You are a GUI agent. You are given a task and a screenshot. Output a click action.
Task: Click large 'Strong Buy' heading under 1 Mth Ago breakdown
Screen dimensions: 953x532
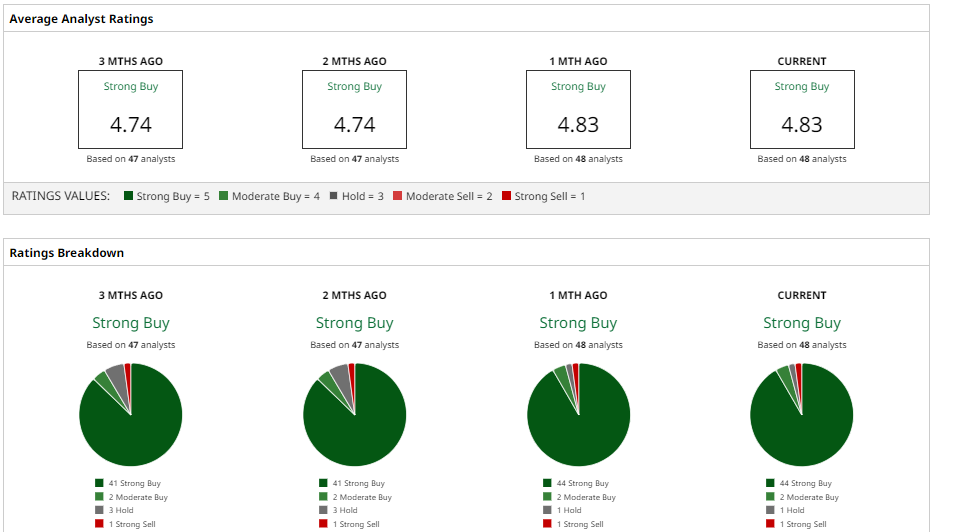(578, 323)
